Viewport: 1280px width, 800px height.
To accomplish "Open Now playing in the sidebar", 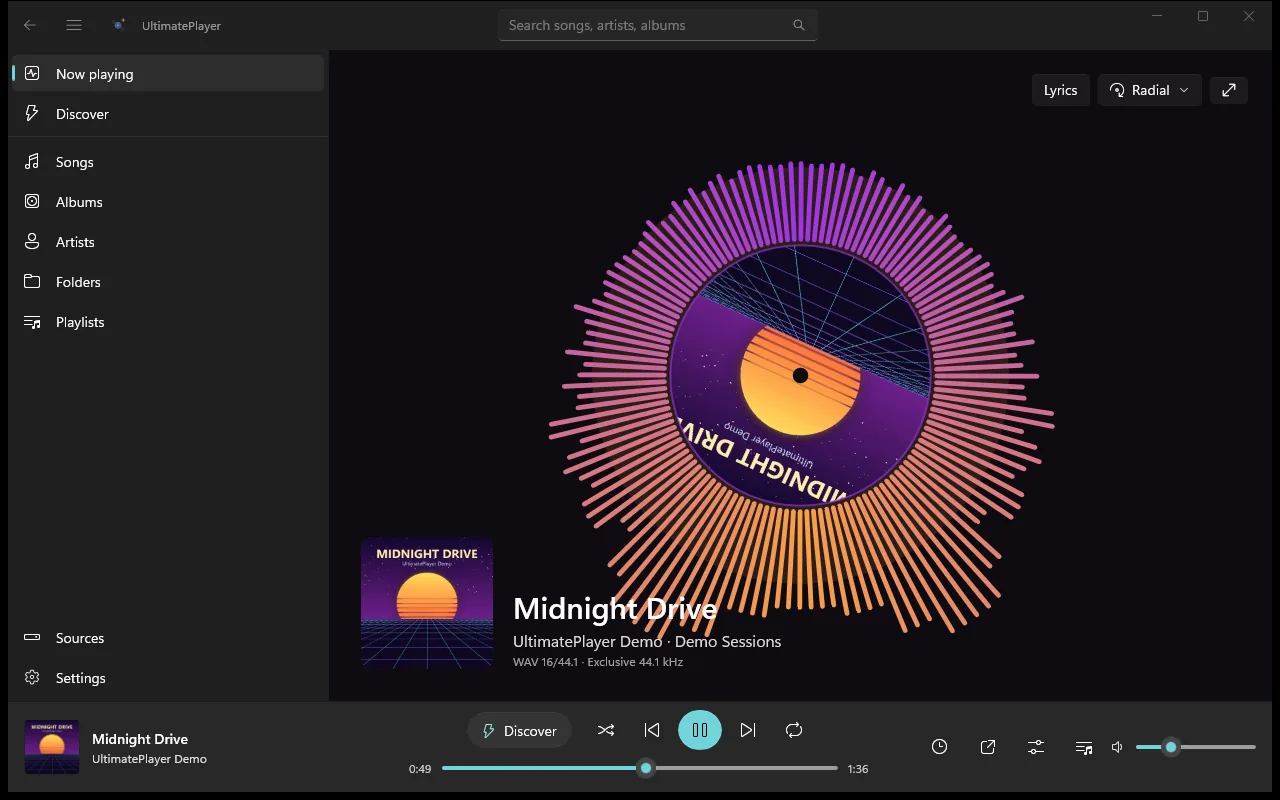I will 168,74.
